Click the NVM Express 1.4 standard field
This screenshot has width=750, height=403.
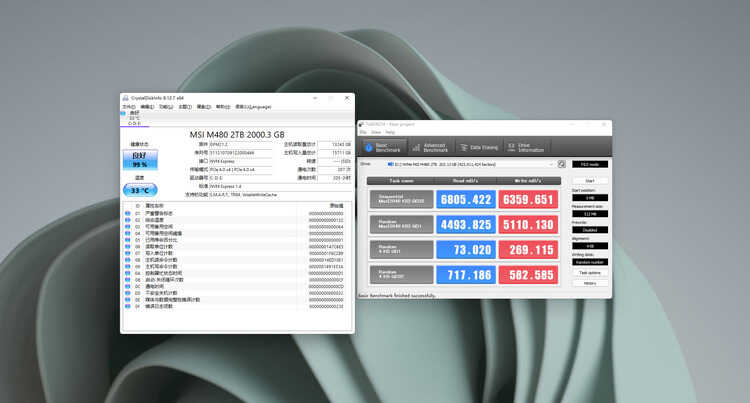point(280,186)
